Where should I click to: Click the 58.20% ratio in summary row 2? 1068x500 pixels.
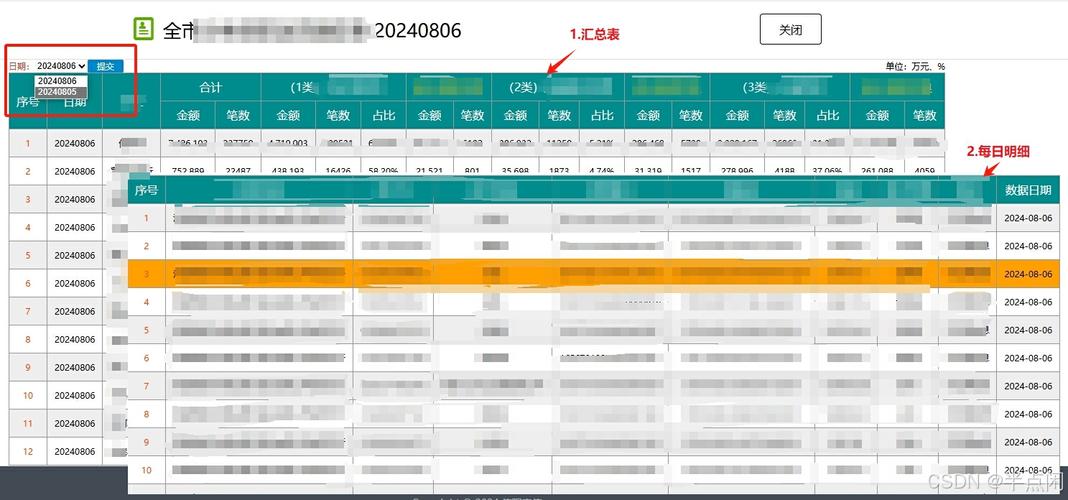pyautogui.click(x=383, y=171)
